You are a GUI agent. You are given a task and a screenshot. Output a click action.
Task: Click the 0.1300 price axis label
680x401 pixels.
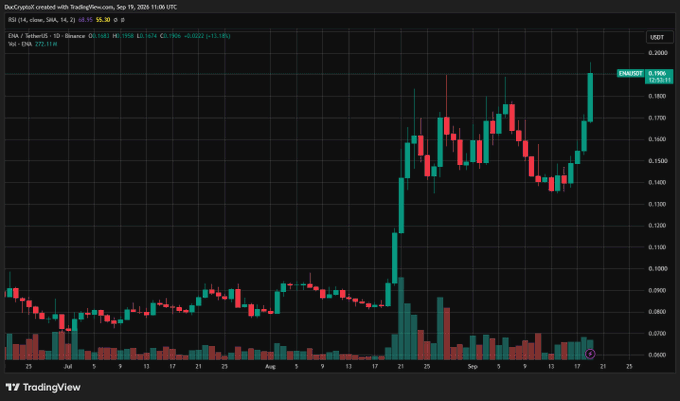(657, 204)
